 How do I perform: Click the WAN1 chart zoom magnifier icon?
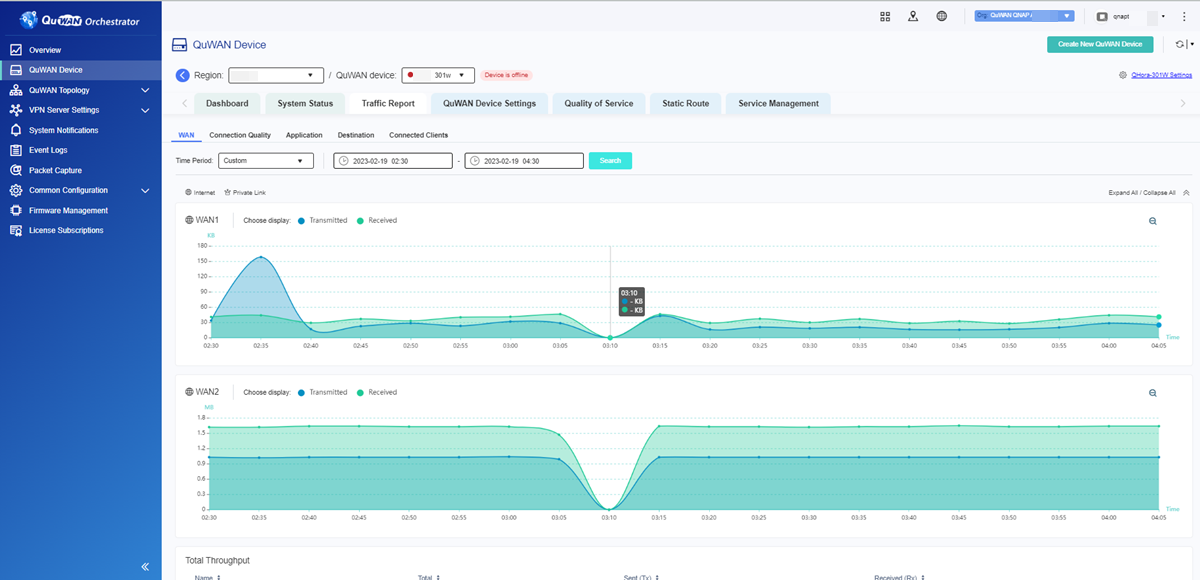pos(1153,221)
